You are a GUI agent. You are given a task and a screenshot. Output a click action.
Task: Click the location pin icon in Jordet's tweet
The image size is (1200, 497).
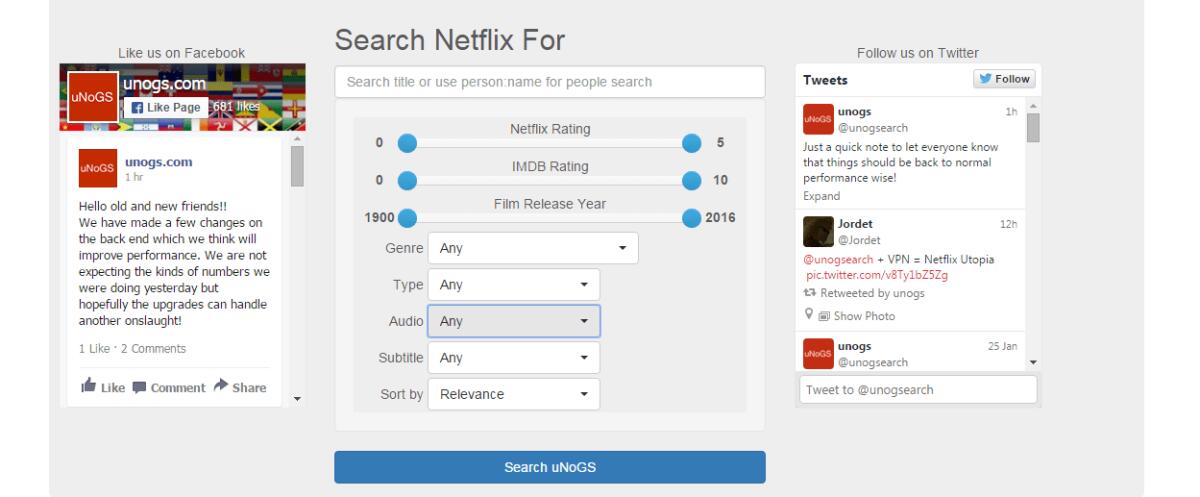coord(808,315)
